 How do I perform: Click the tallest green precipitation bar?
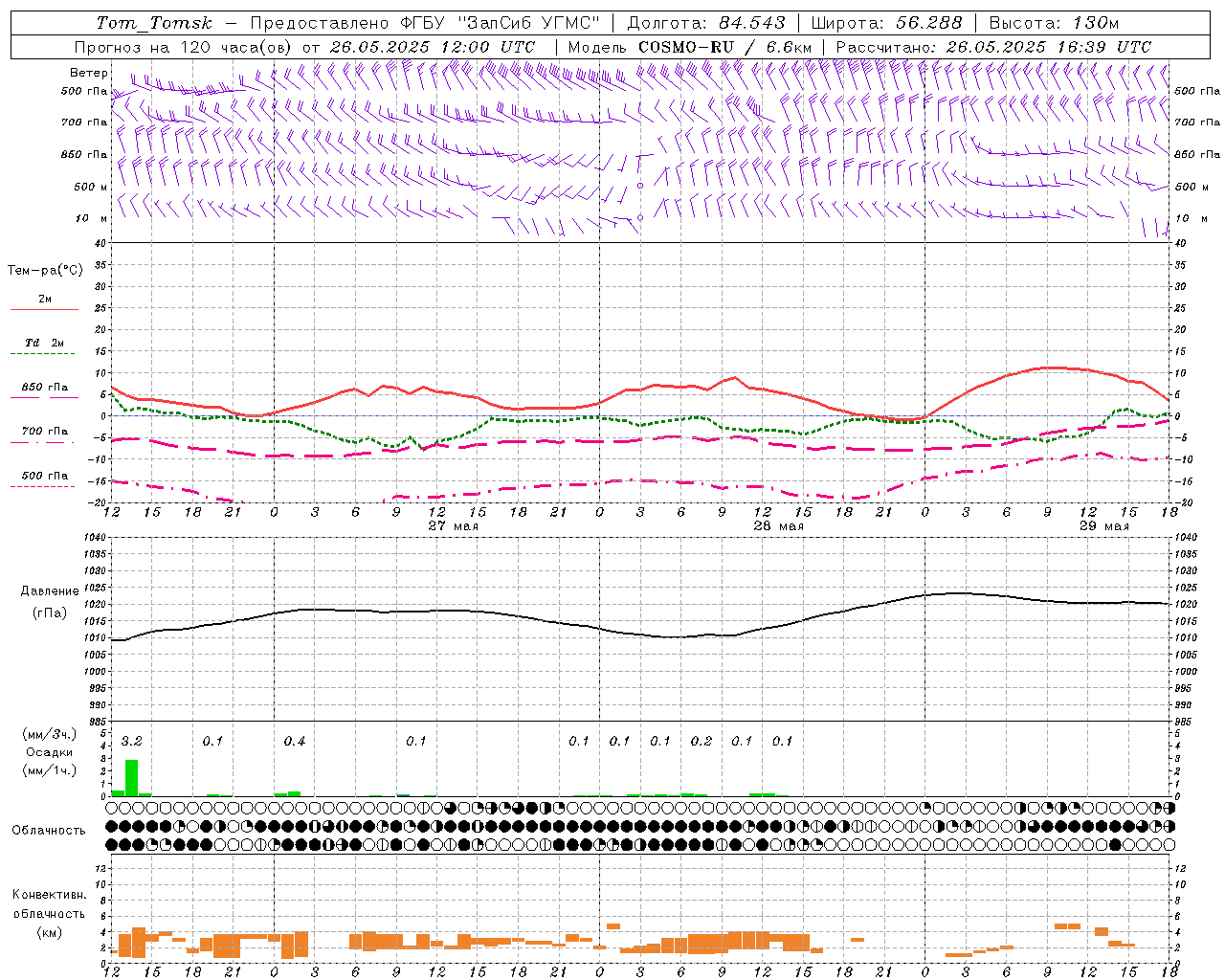132,778
